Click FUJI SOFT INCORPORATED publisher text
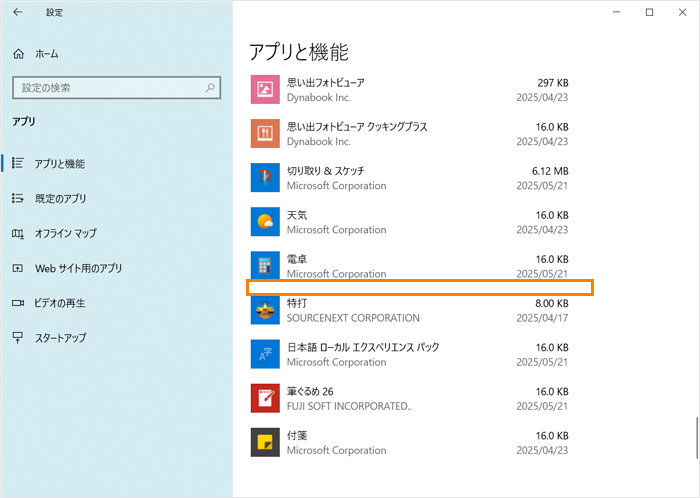This screenshot has width=700, height=498. (349, 406)
